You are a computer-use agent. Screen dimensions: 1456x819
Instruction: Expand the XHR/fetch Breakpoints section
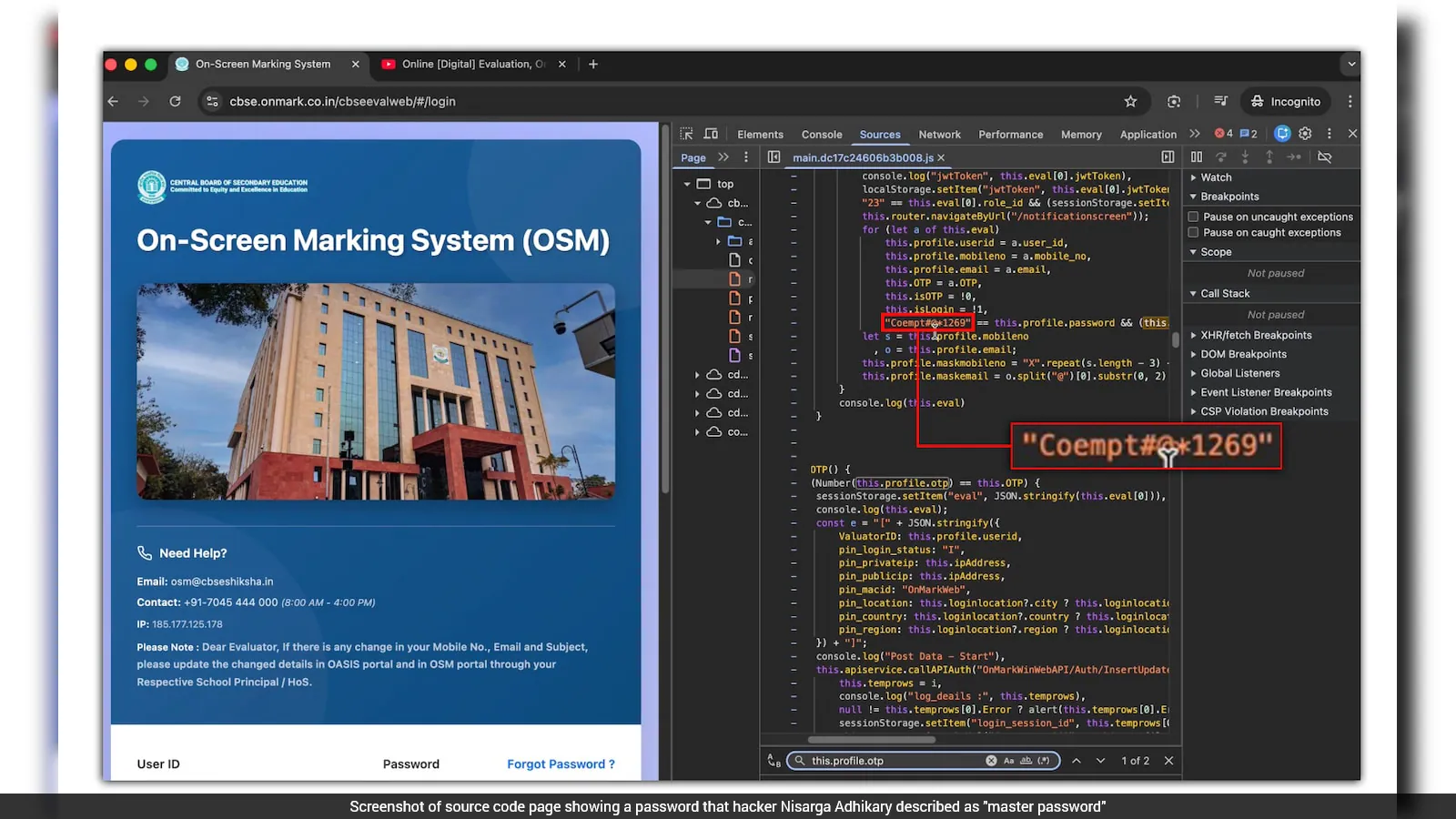click(x=1255, y=335)
